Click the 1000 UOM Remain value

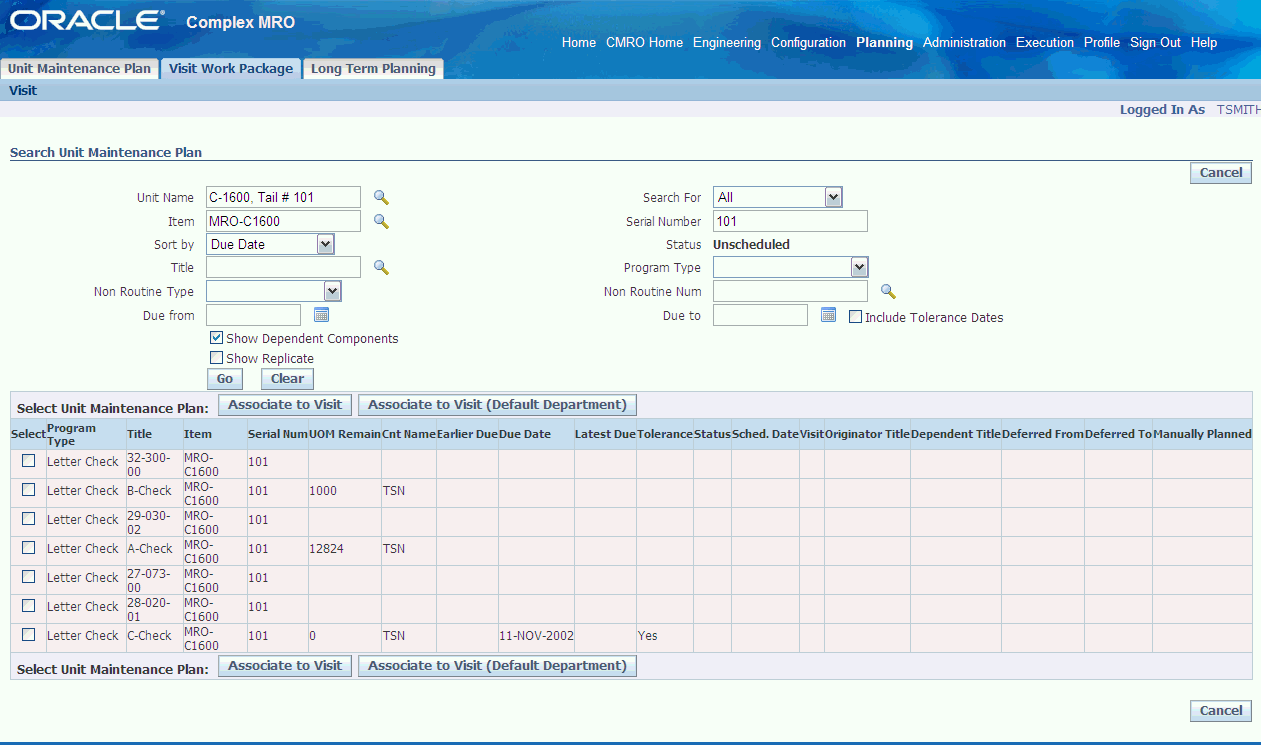(x=323, y=490)
